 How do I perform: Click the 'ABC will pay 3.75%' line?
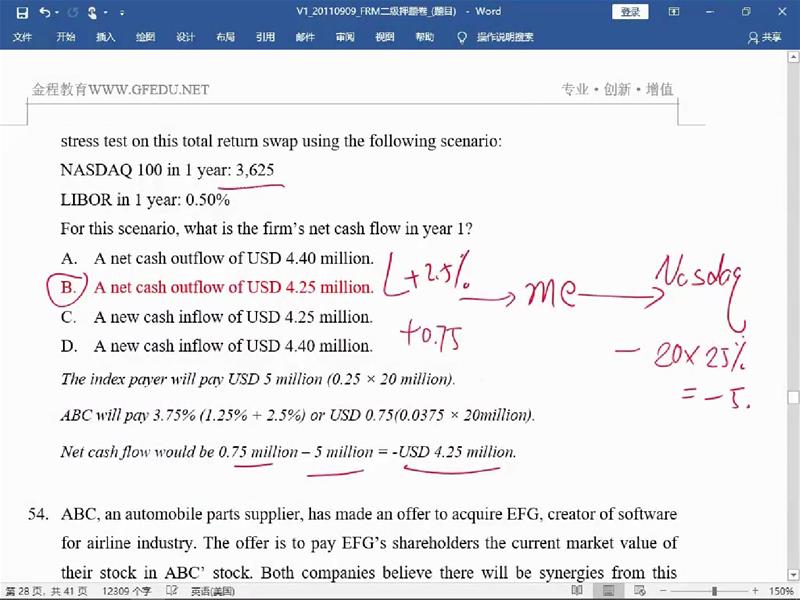[x=297, y=415]
